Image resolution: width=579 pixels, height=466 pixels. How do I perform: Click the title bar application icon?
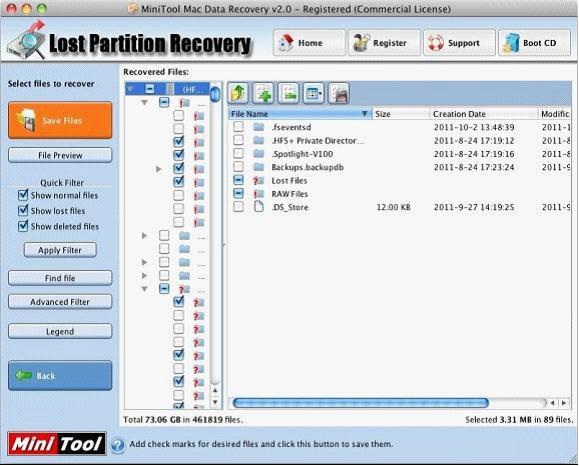(133, 8)
